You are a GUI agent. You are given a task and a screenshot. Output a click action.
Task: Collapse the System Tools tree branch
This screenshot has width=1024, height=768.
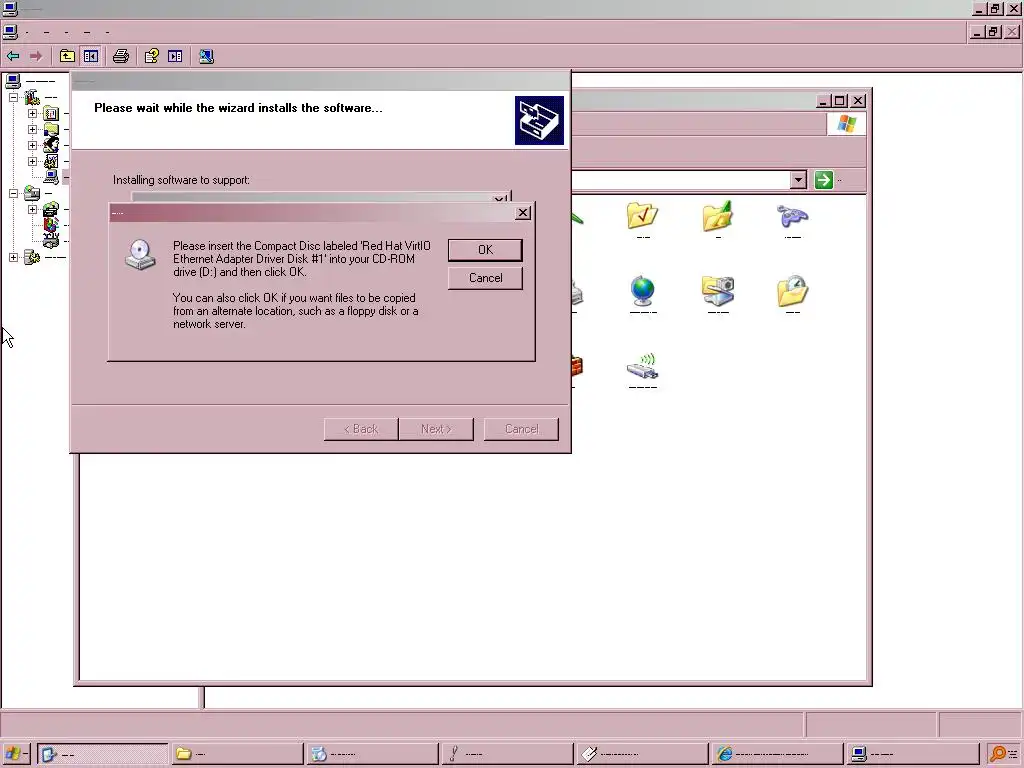13,97
